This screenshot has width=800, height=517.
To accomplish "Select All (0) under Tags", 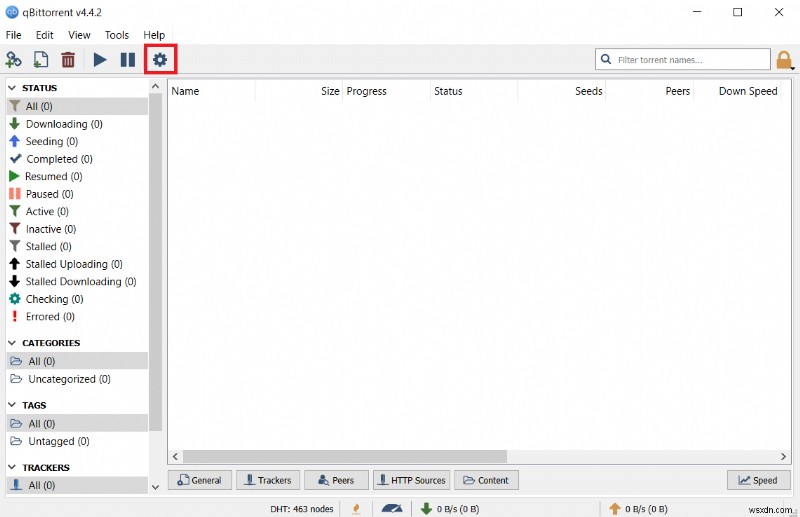I will pos(77,424).
